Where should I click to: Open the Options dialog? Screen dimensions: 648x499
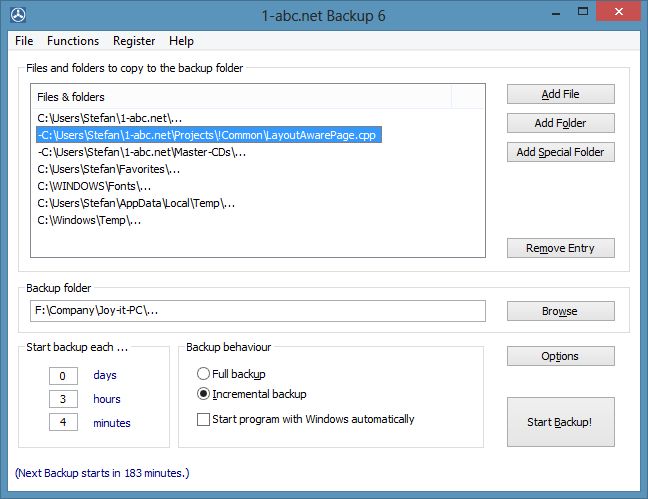coord(560,356)
